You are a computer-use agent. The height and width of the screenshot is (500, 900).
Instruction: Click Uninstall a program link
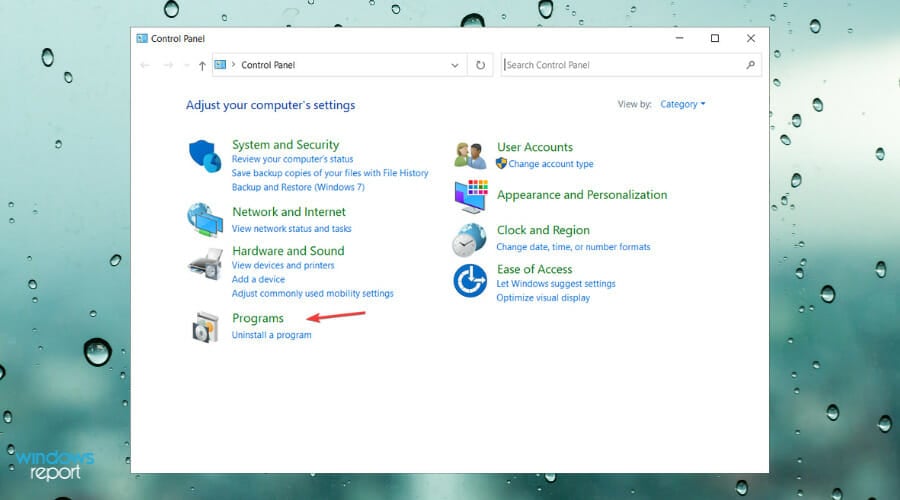pos(271,335)
